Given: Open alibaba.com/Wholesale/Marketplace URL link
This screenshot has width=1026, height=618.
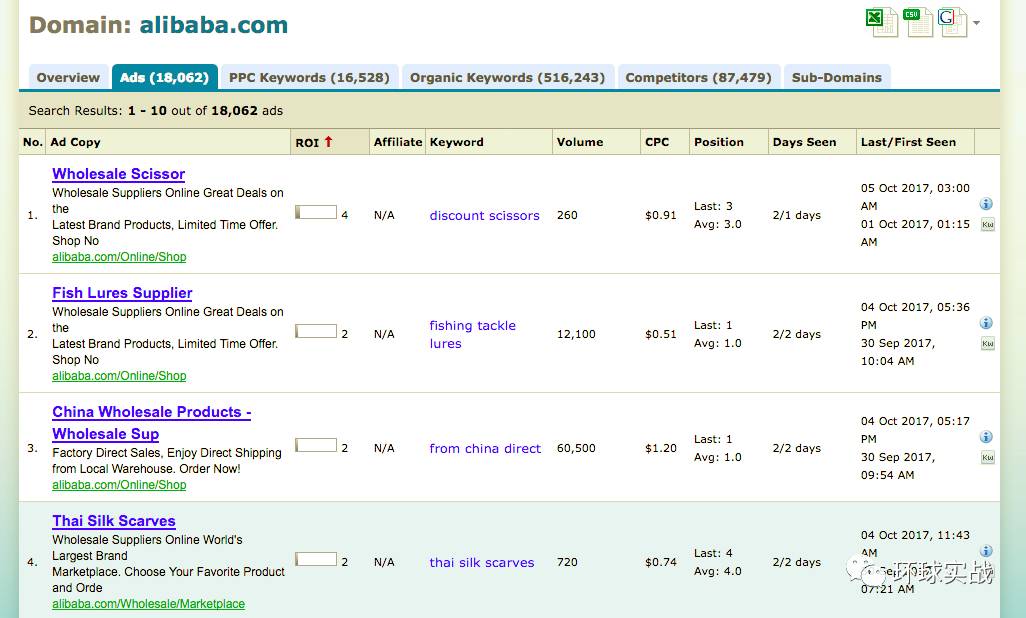Looking at the screenshot, I should coord(149,604).
